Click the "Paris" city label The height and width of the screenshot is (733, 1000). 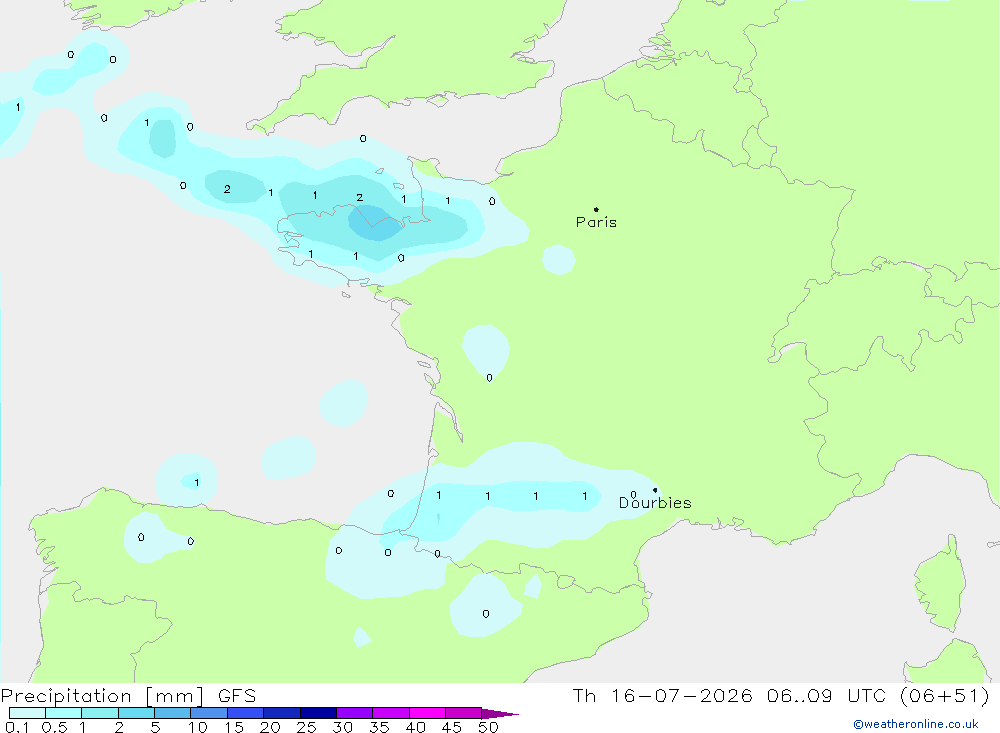596,222
